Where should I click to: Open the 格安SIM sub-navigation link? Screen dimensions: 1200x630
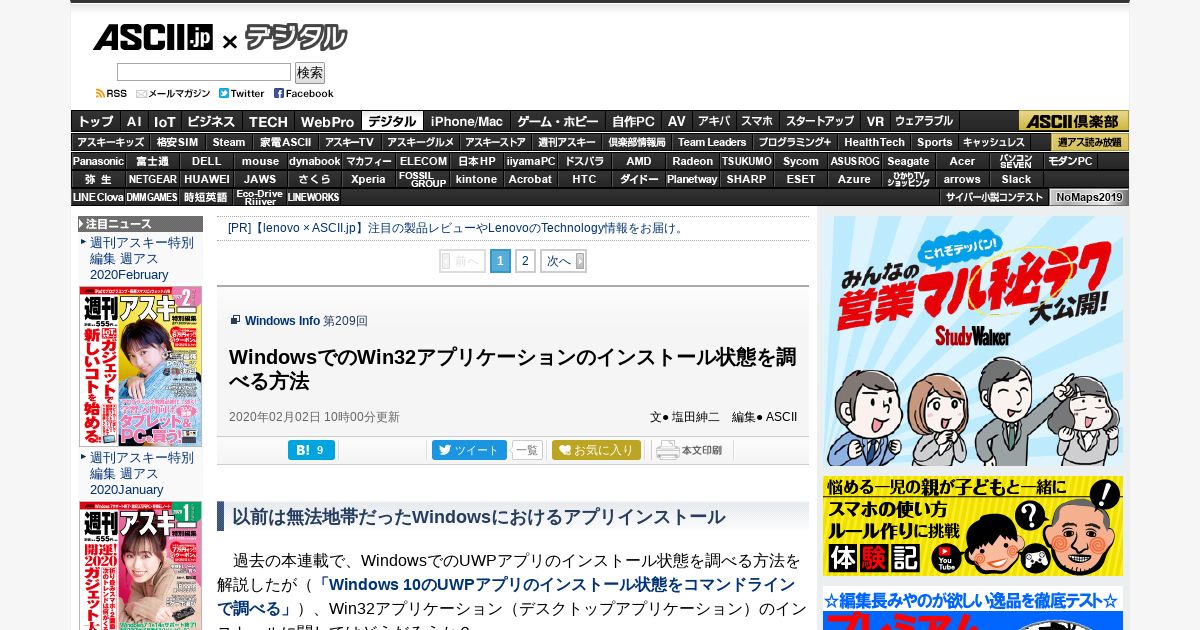(177, 142)
